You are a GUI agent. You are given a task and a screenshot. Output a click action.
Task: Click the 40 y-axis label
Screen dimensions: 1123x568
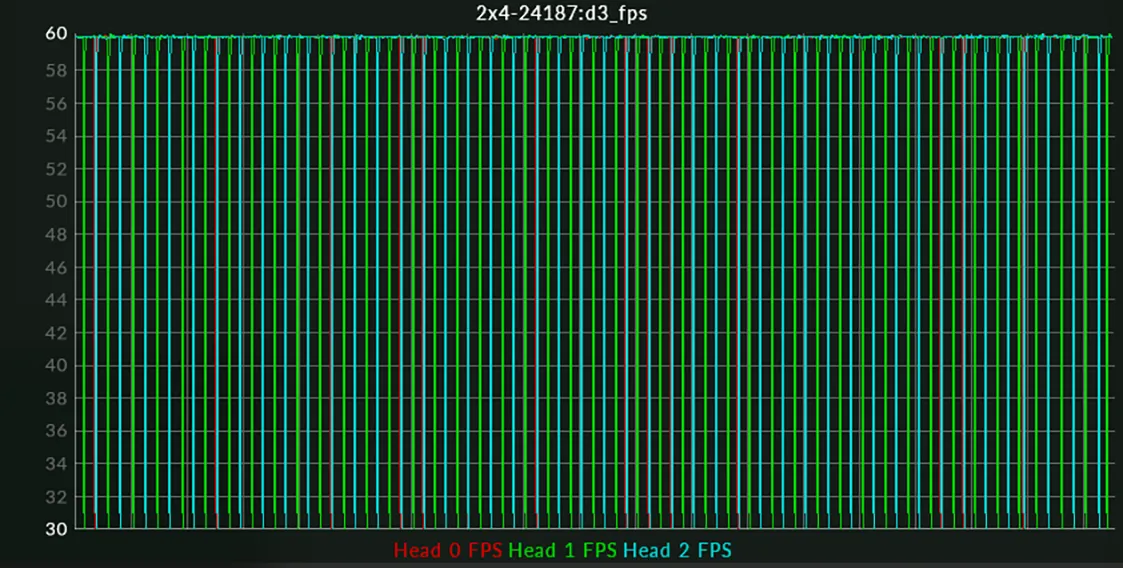[x=57, y=366]
